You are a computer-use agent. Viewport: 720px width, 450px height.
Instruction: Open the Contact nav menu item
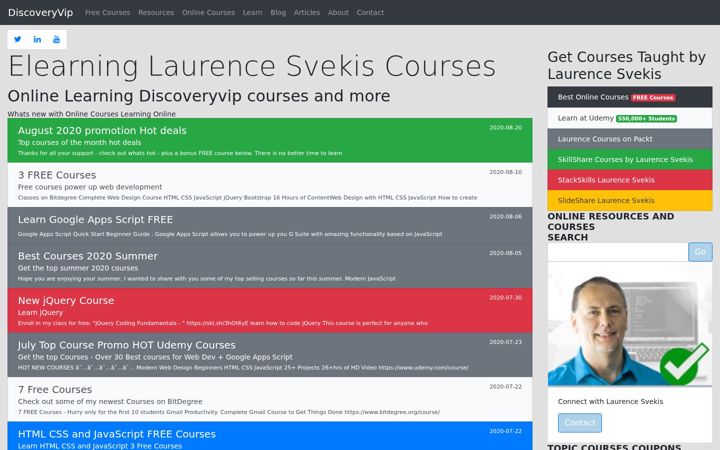click(x=370, y=12)
